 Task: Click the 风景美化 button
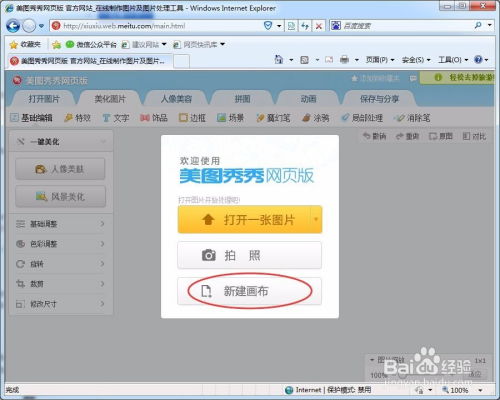point(60,197)
